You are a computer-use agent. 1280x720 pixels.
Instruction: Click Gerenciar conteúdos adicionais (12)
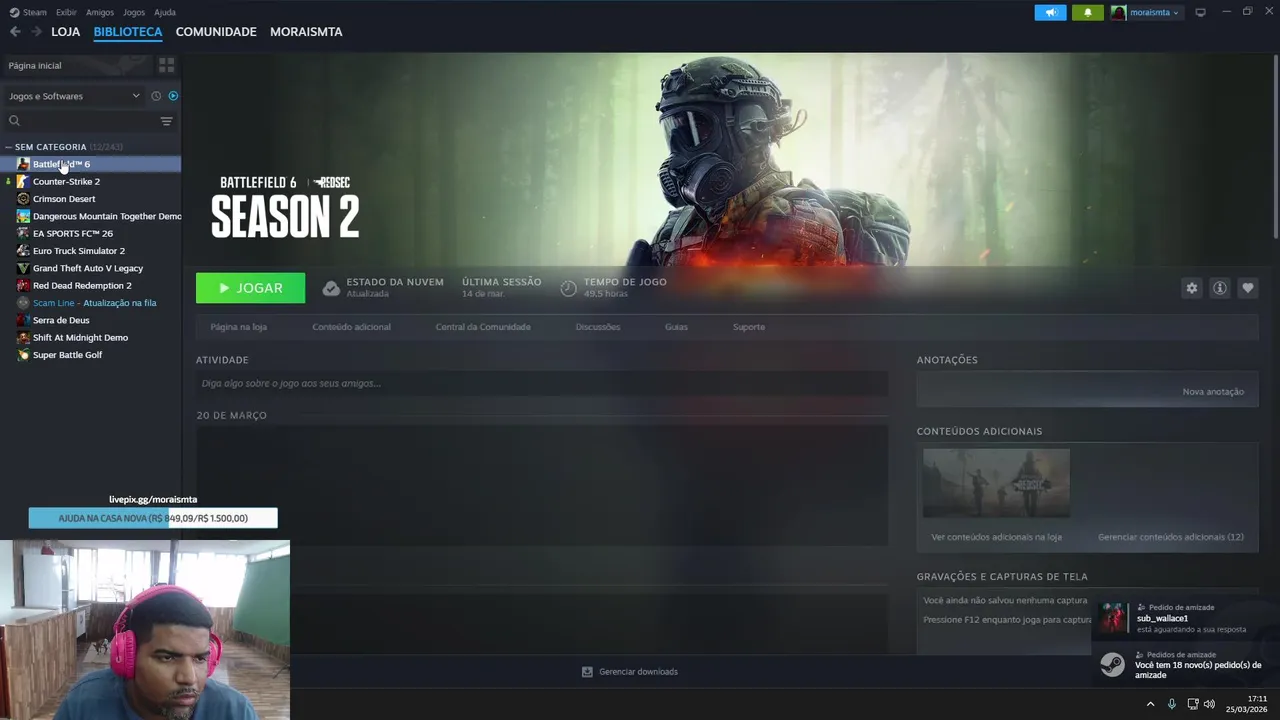pyautogui.click(x=1171, y=537)
